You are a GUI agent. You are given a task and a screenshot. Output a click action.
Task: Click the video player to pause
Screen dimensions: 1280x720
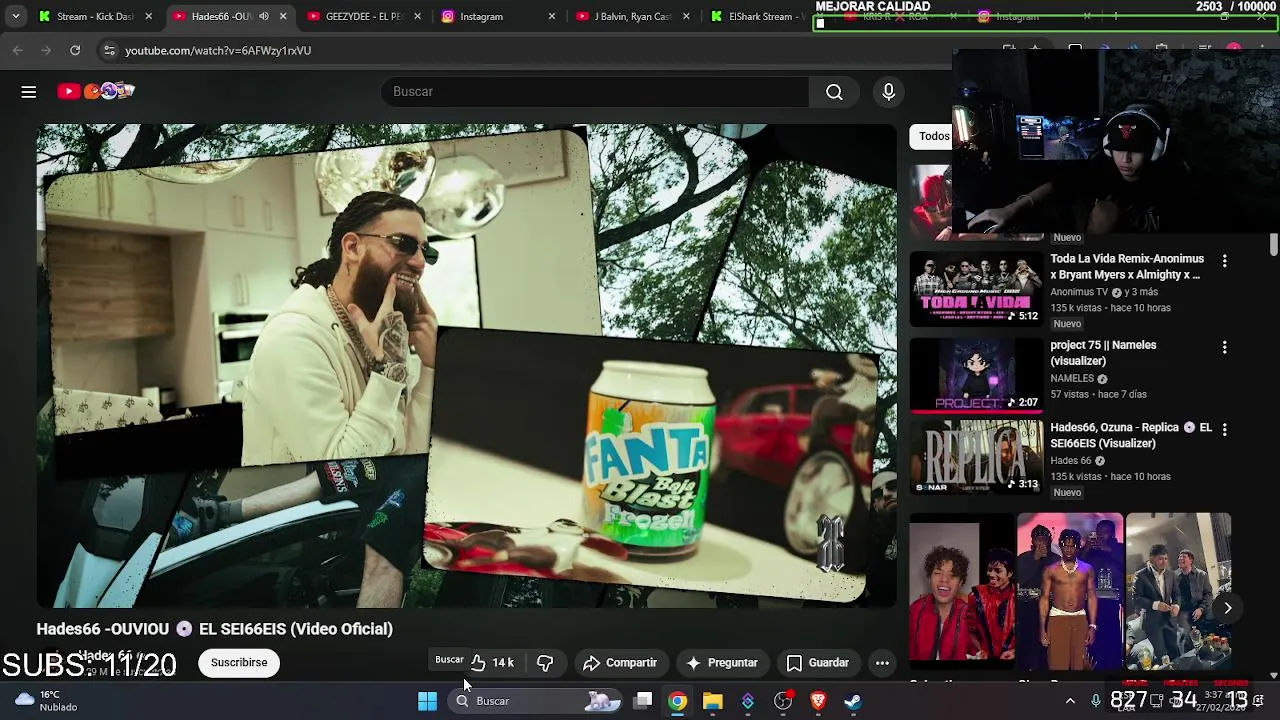tap(466, 365)
